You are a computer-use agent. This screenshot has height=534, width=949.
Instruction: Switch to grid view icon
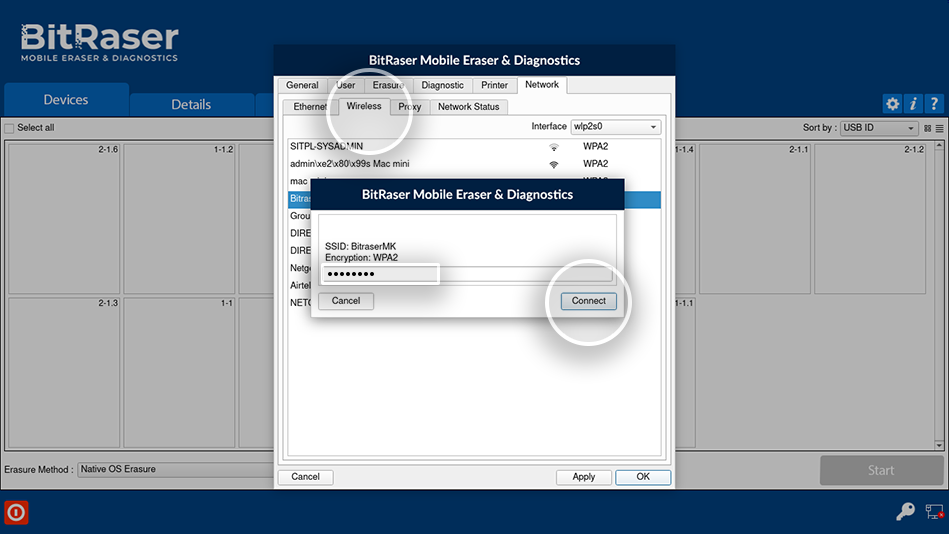click(x=927, y=128)
